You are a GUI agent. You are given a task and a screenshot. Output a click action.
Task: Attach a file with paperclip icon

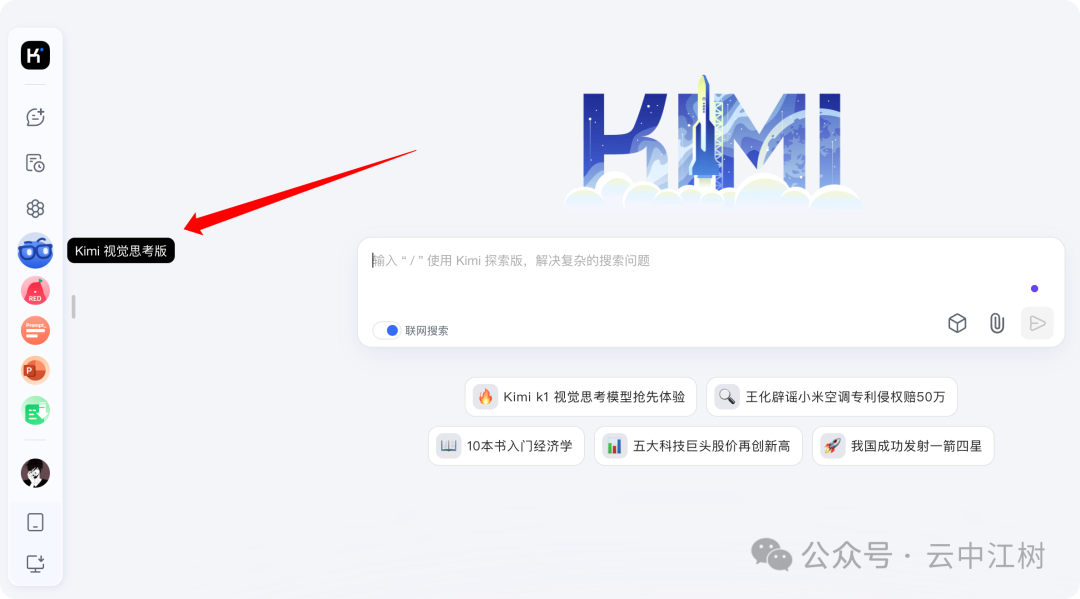997,323
